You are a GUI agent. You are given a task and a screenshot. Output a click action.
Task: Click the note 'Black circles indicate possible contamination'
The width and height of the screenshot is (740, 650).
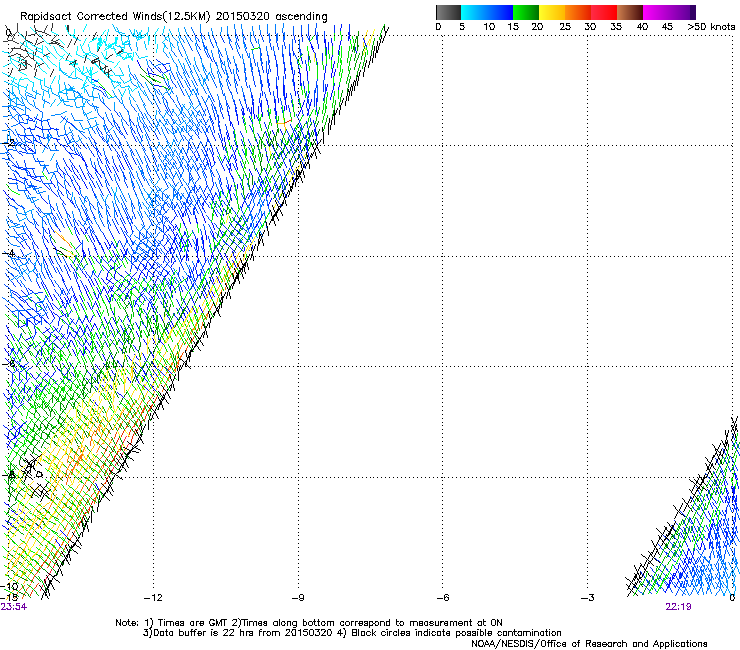point(456,633)
